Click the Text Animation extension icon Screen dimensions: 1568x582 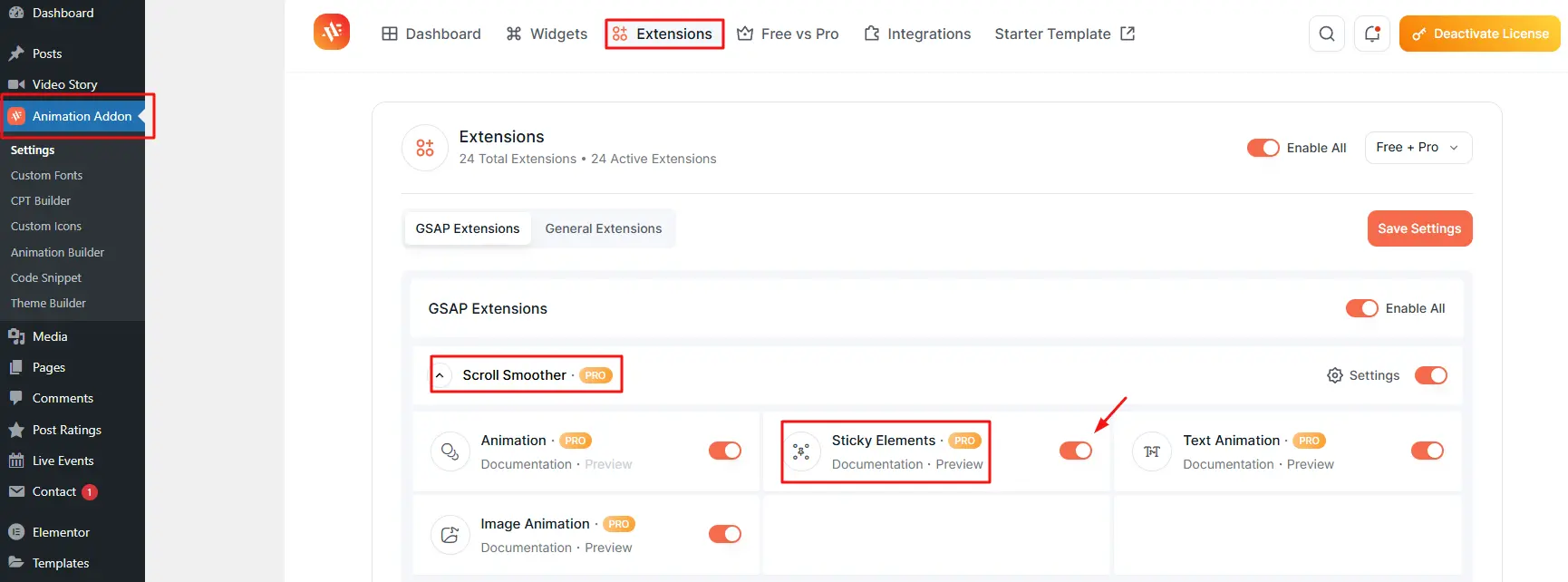1152,451
